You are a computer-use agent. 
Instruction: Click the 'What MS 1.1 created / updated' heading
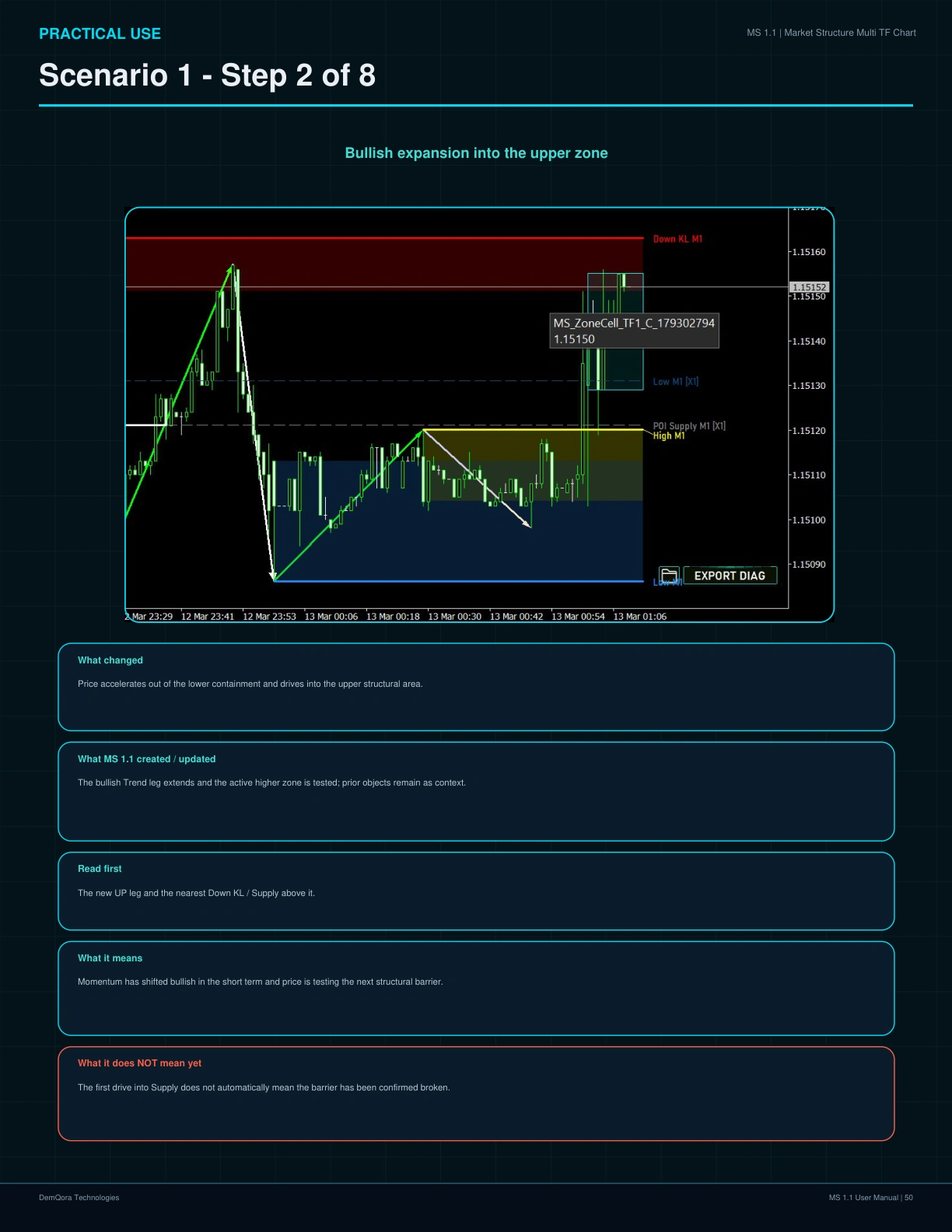point(147,759)
